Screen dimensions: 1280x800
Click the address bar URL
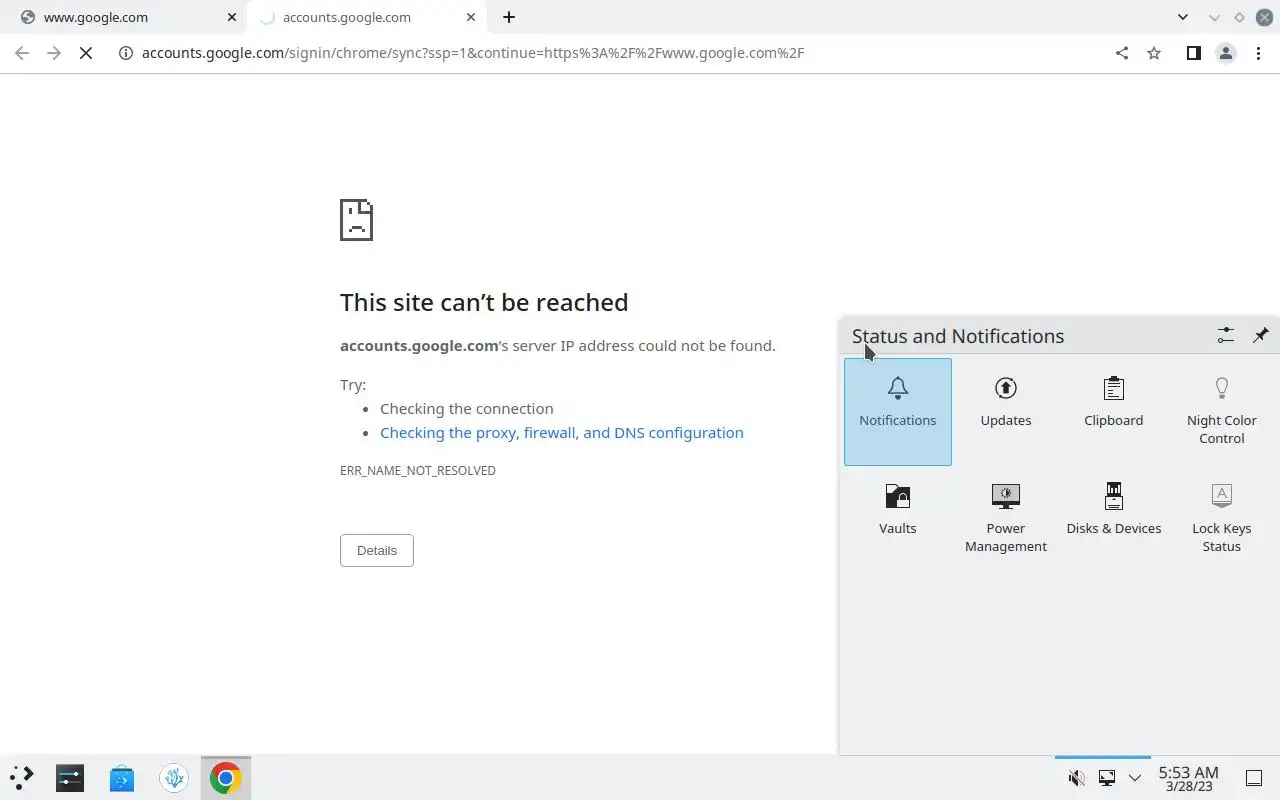coord(473,53)
